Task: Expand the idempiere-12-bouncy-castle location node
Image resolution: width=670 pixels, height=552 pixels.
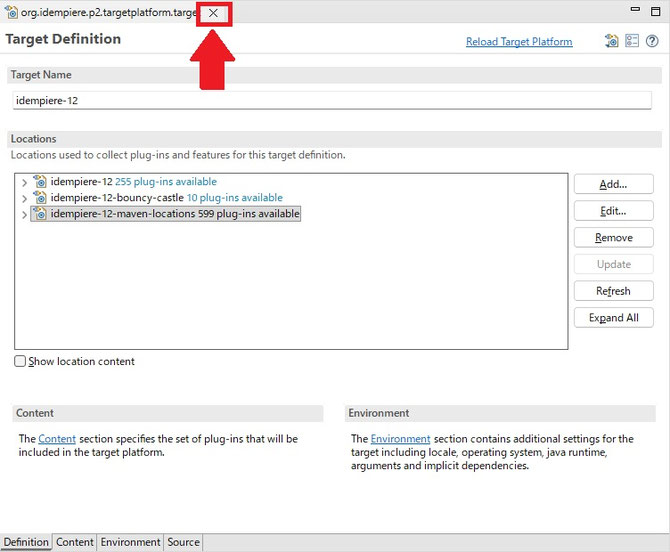Action: coord(24,198)
